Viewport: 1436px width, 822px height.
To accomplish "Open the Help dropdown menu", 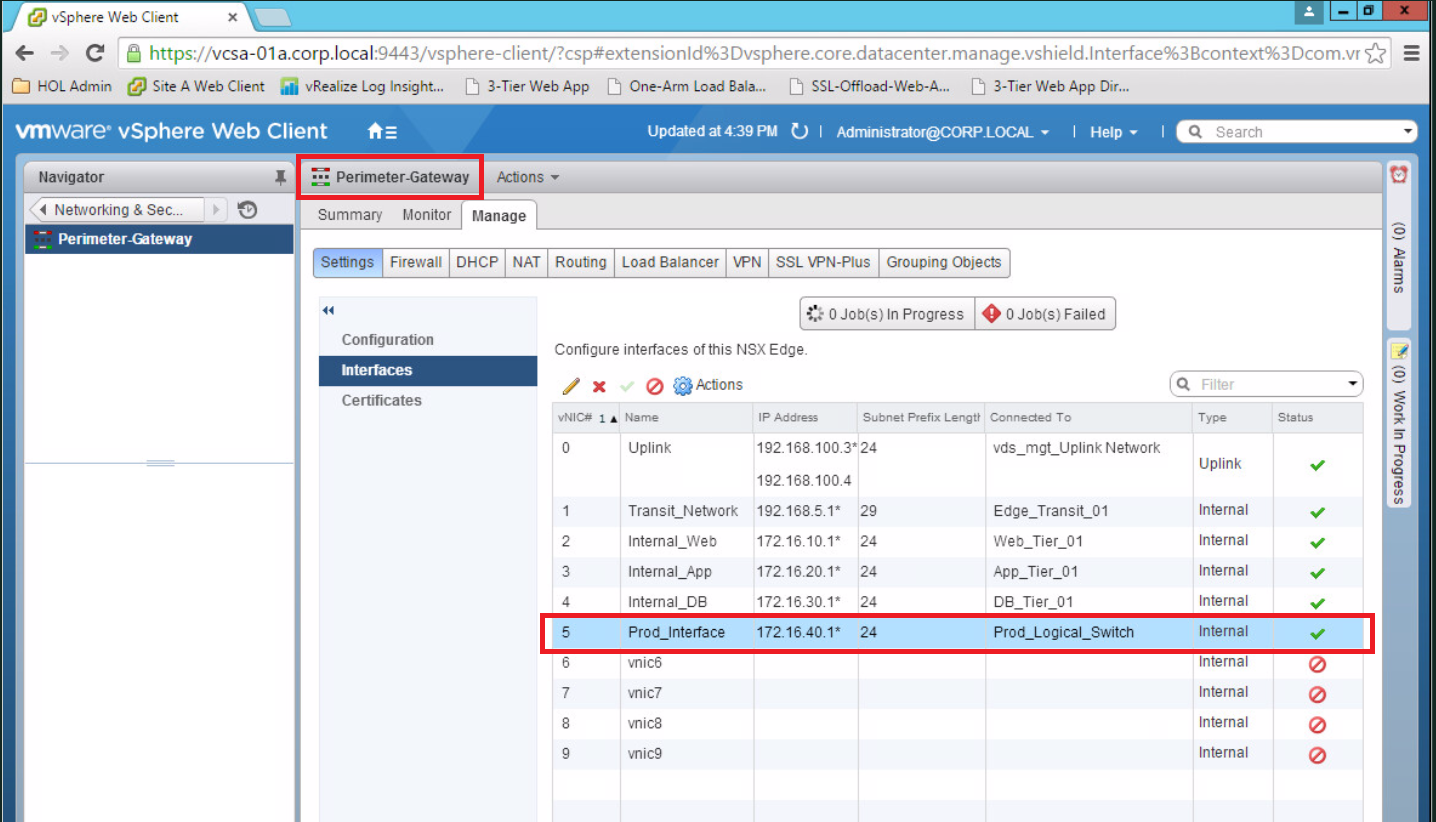I will tap(1114, 132).
